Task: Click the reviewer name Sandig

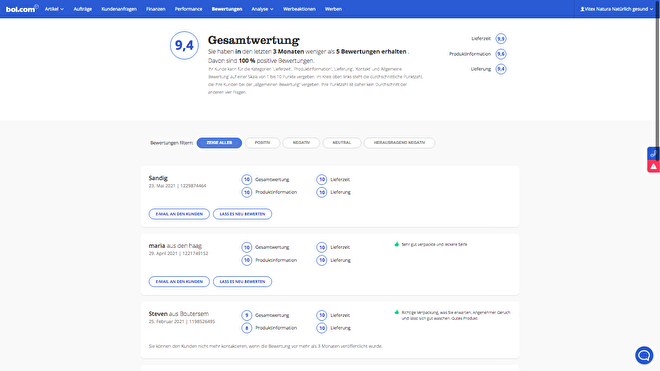Action: click(158, 178)
